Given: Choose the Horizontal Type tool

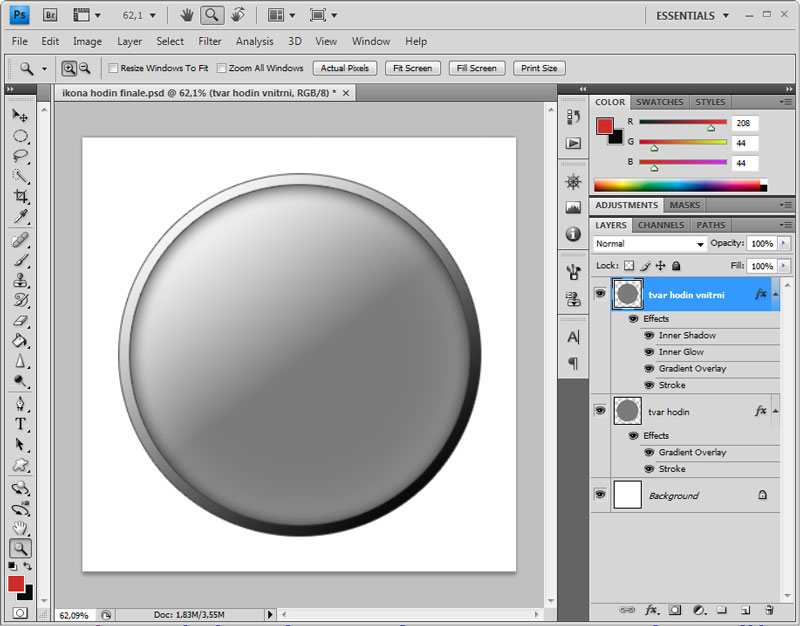Looking at the screenshot, I should pyautogui.click(x=20, y=424).
